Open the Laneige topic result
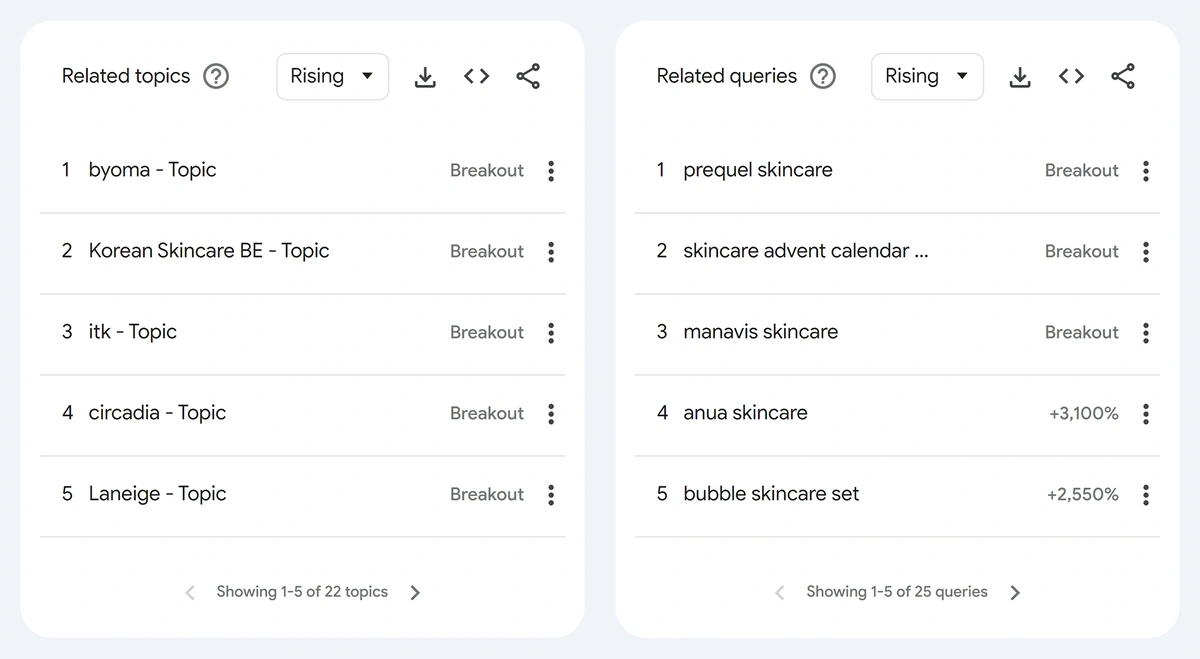 pos(157,494)
